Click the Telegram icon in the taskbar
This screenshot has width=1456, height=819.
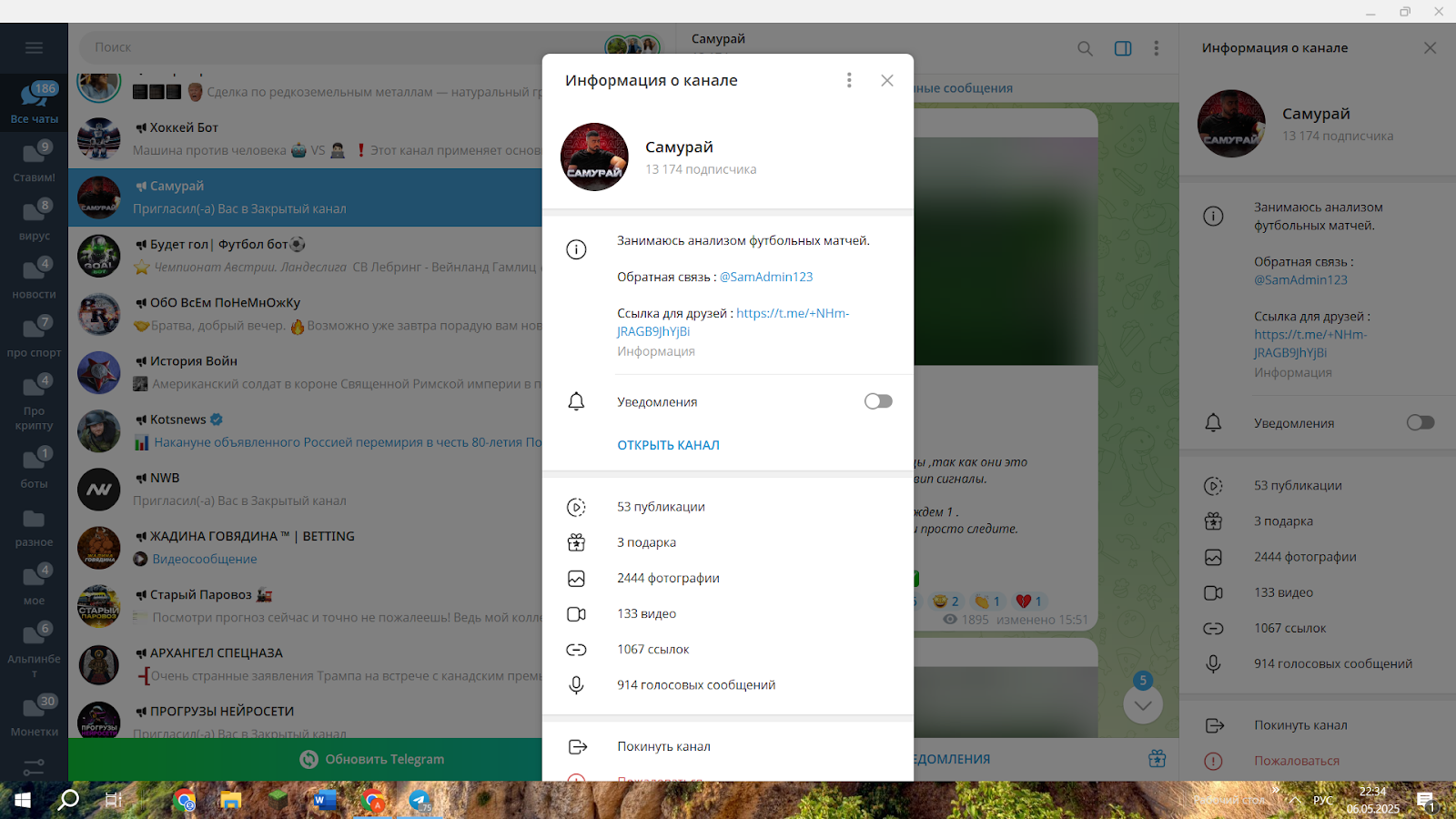coord(420,801)
